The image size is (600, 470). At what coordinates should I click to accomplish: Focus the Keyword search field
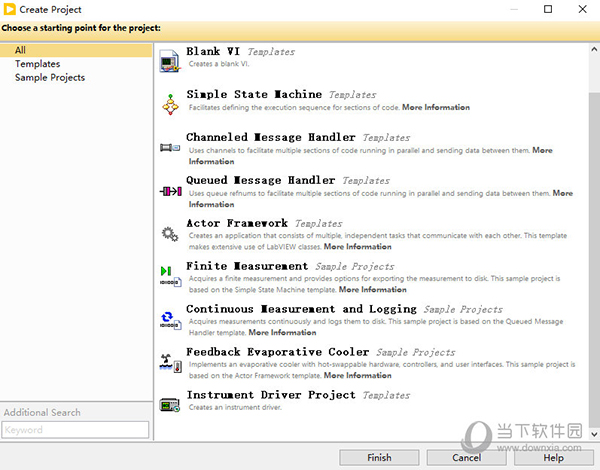tap(75, 430)
